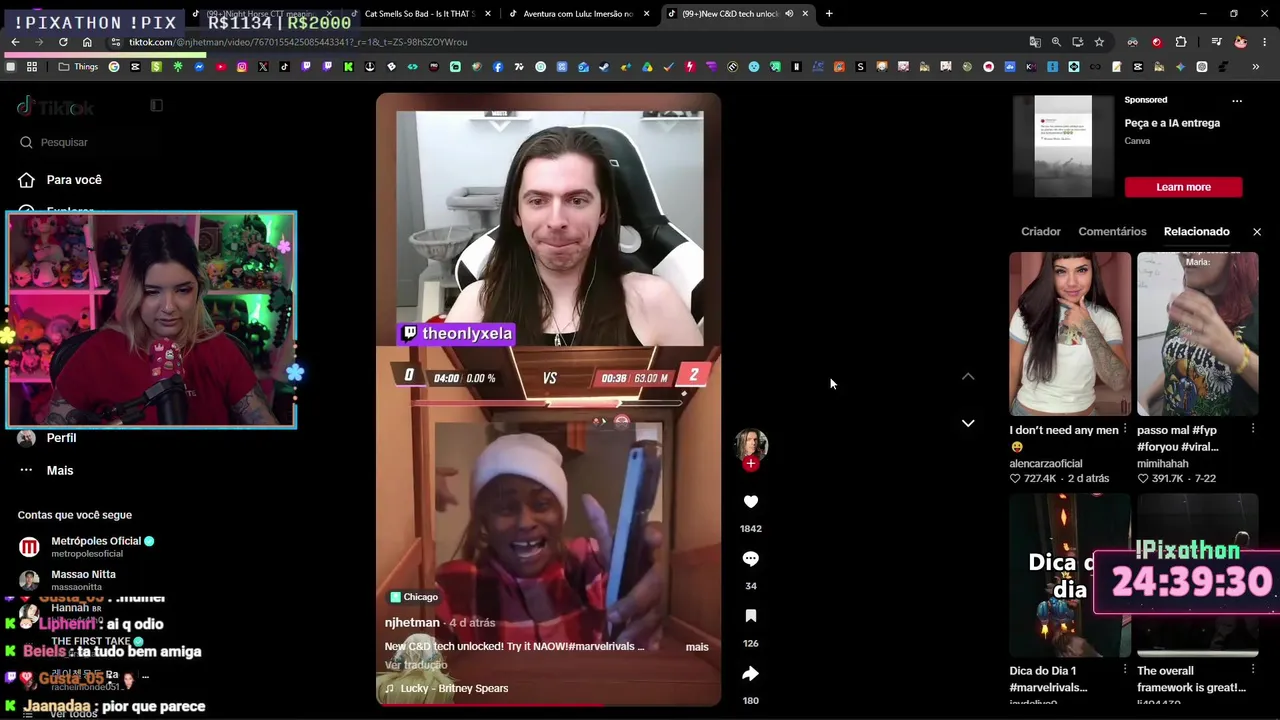Visit alencarzaoficial creator link
This screenshot has width=1280, height=720.
click(x=1046, y=464)
